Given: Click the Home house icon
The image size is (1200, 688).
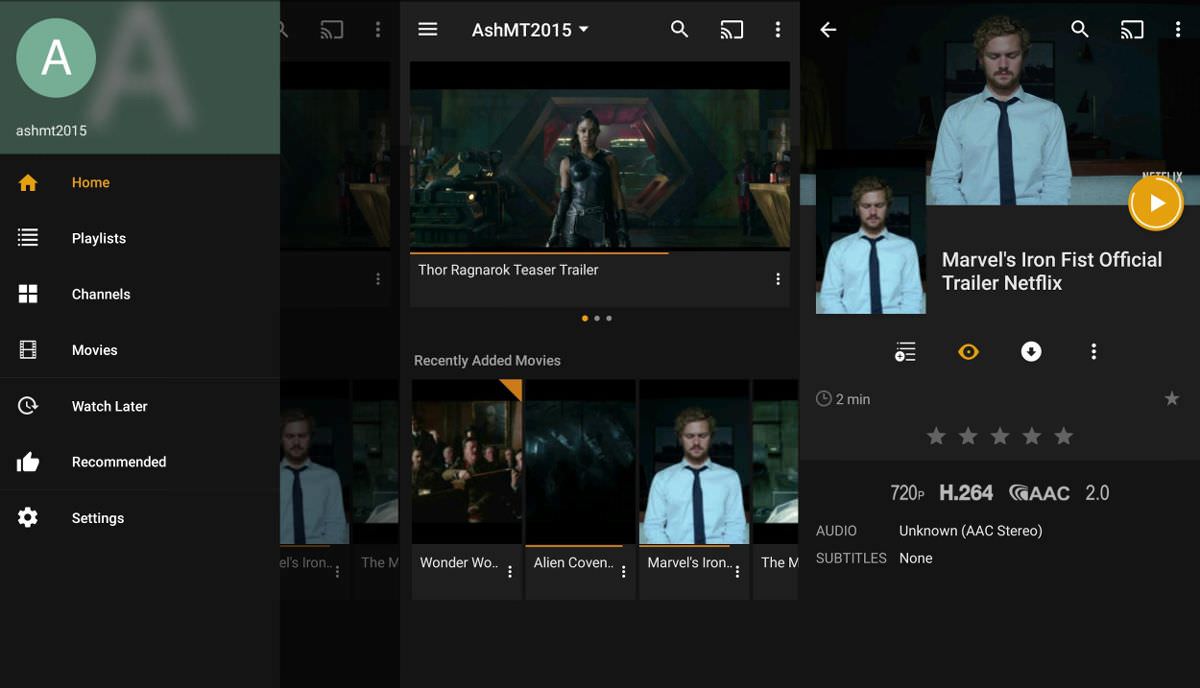Looking at the screenshot, I should coord(28,183).
